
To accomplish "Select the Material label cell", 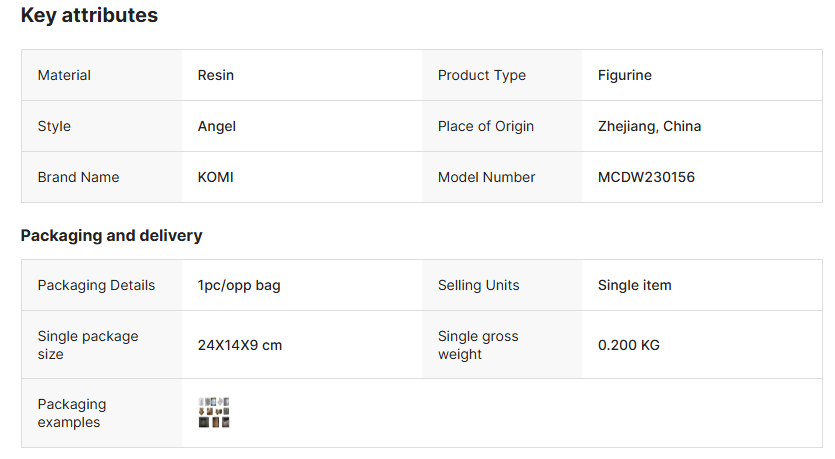I will (64, 75).
